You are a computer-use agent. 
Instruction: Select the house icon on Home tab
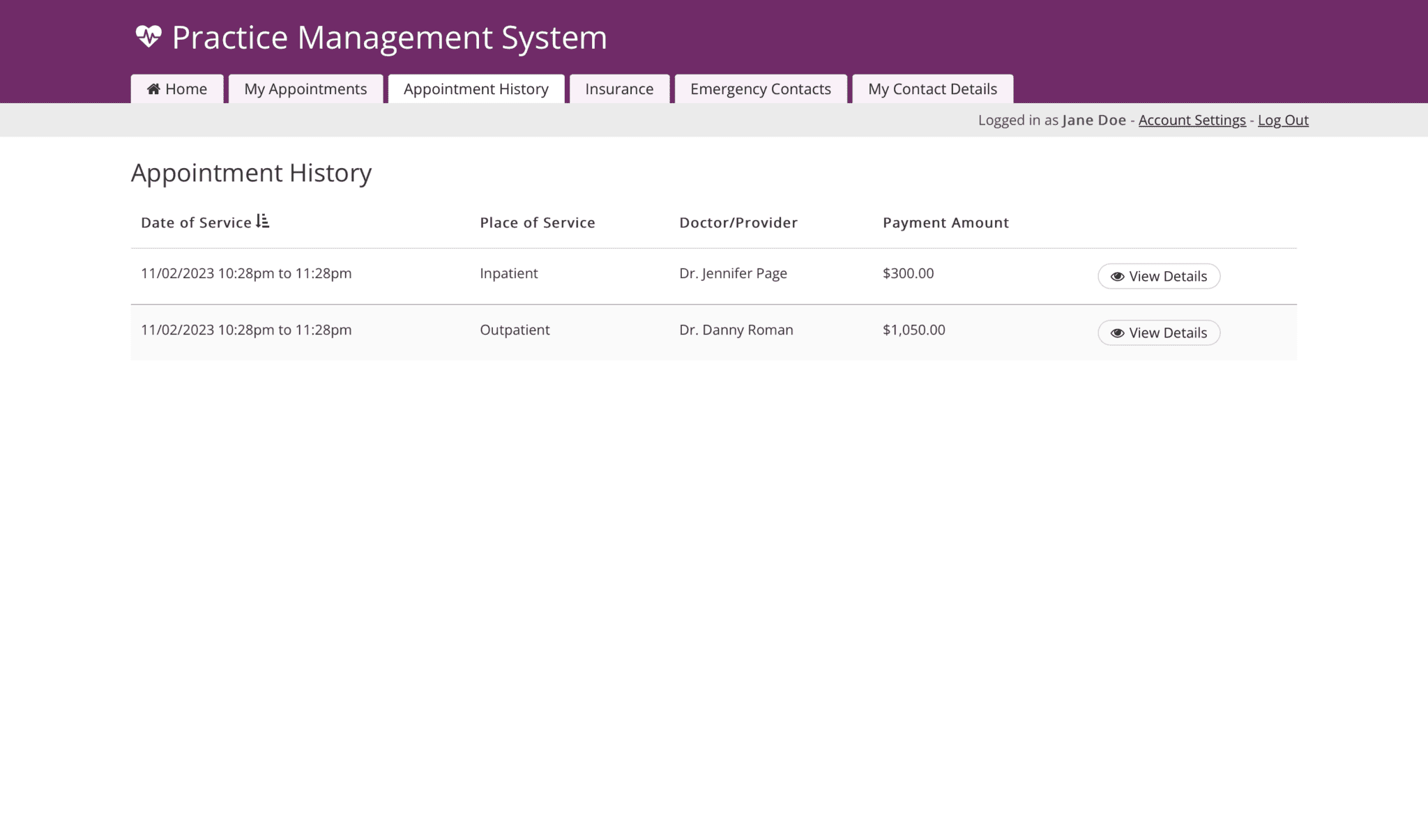[x=154, y=89]
